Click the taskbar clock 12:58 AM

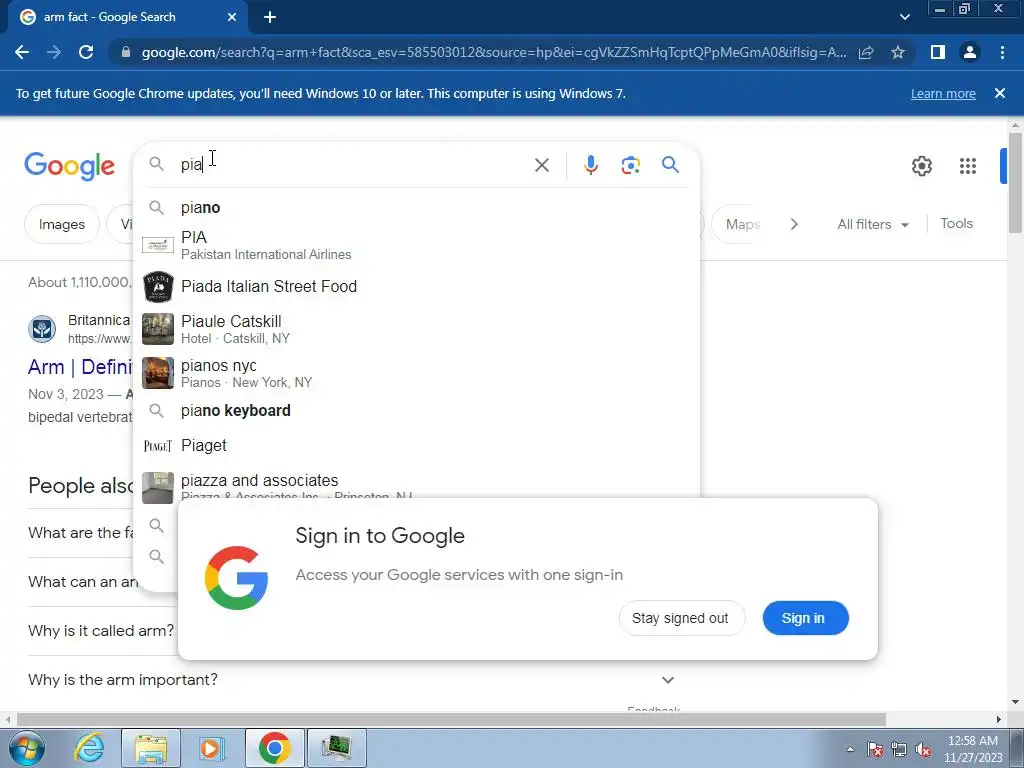coord(972,741)
